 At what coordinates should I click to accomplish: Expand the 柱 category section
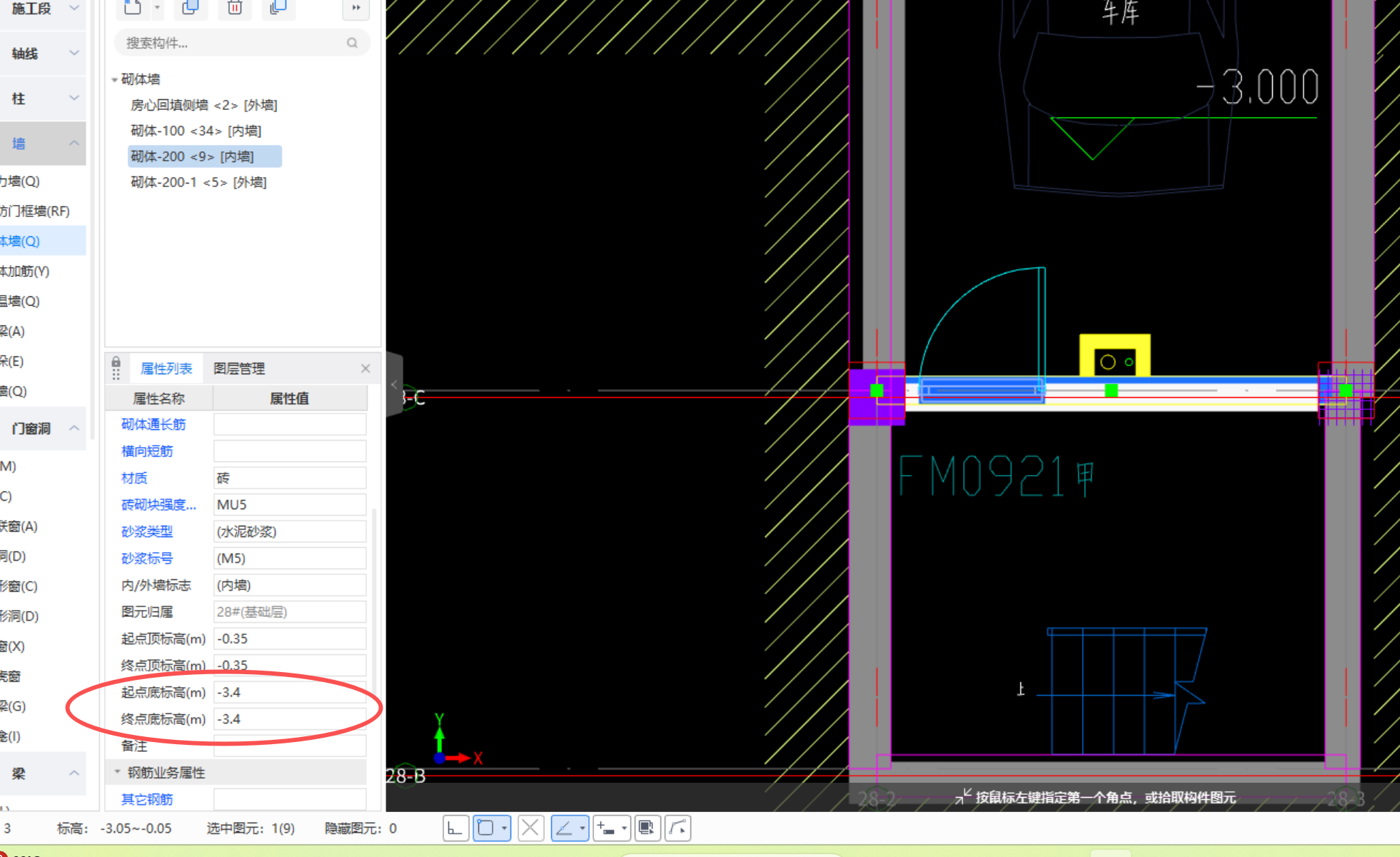point(74,98)
